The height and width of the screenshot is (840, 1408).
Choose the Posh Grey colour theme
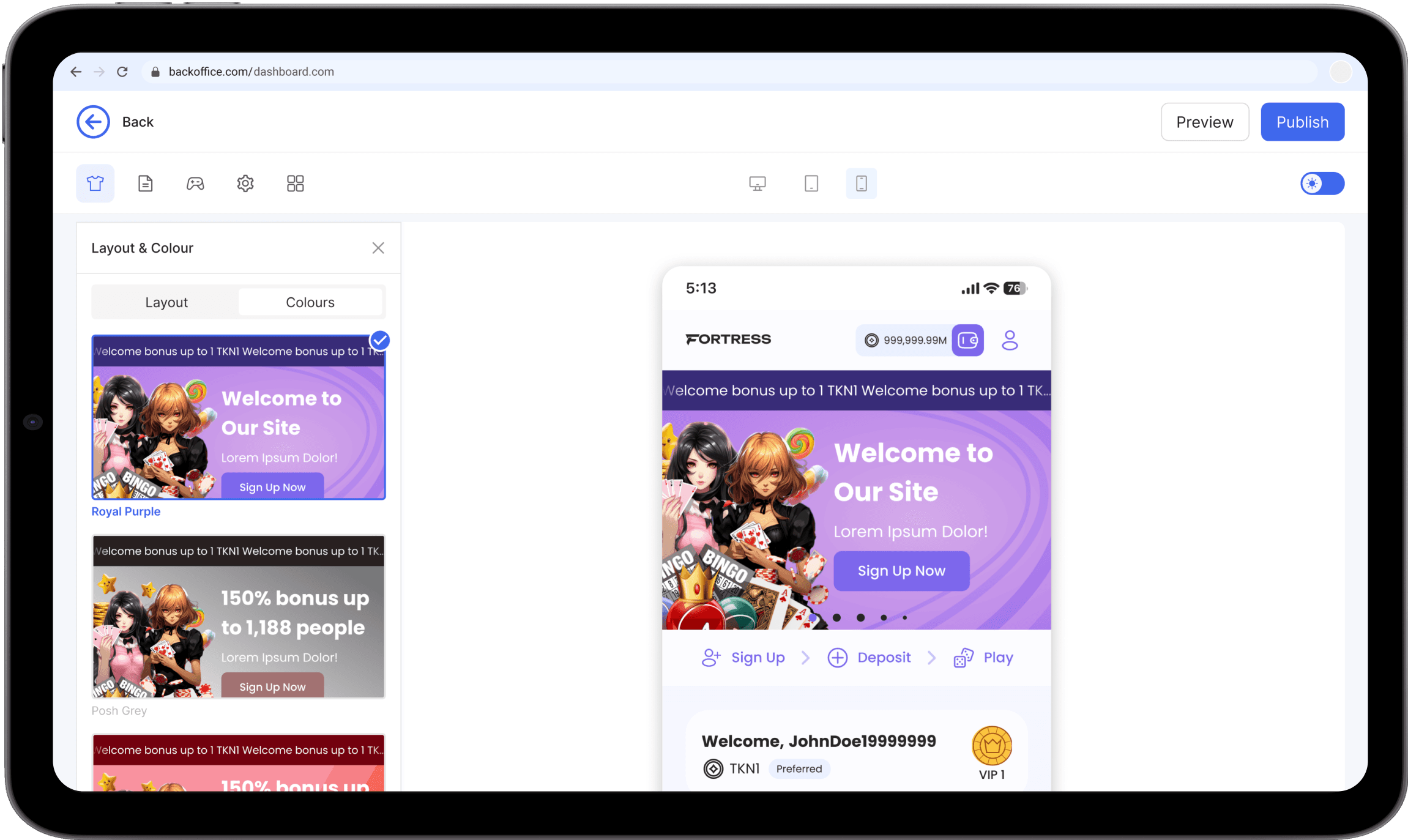pos(239,617)
